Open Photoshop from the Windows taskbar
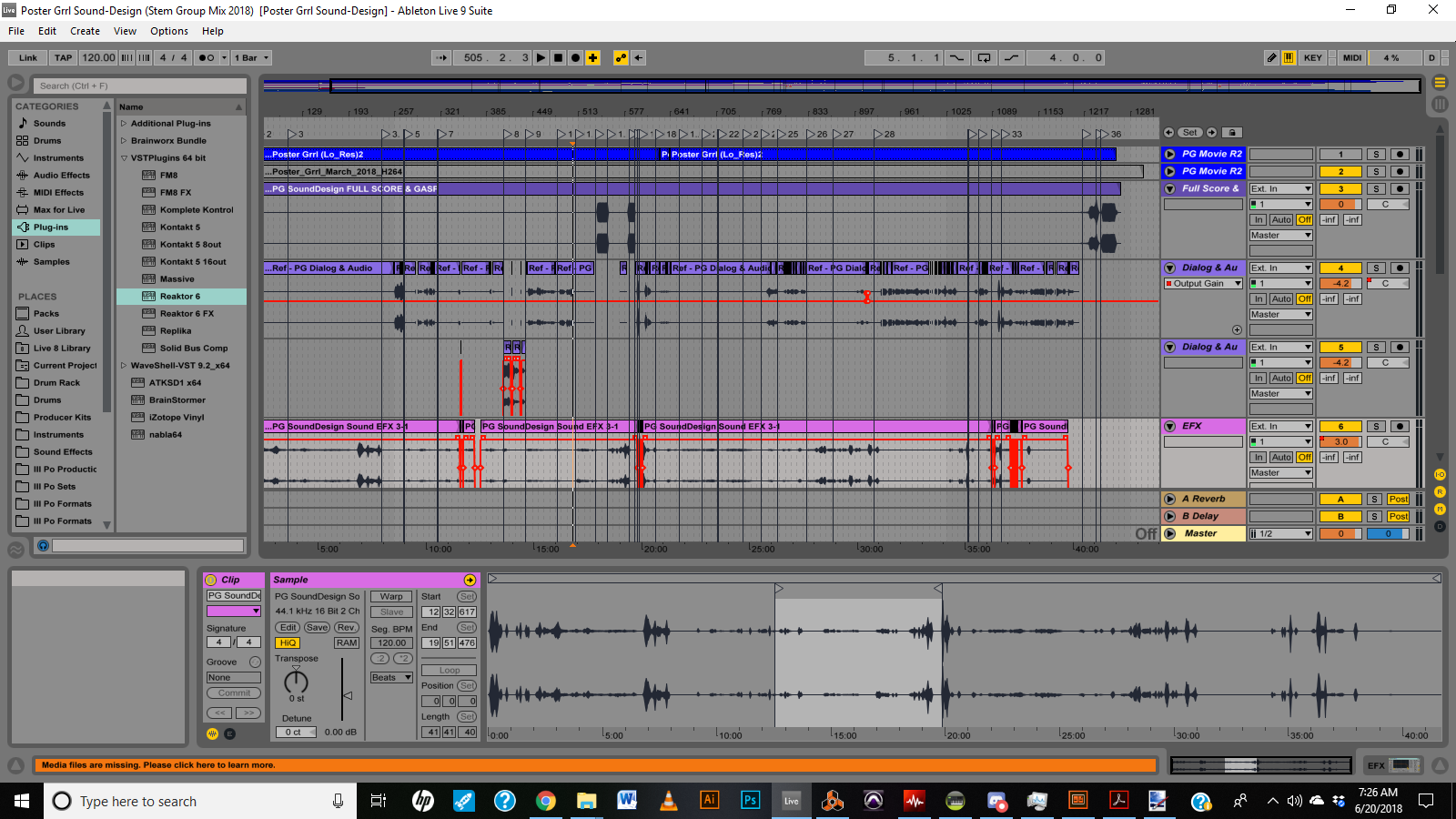1456x819 pixels. [x=751, y=801]
